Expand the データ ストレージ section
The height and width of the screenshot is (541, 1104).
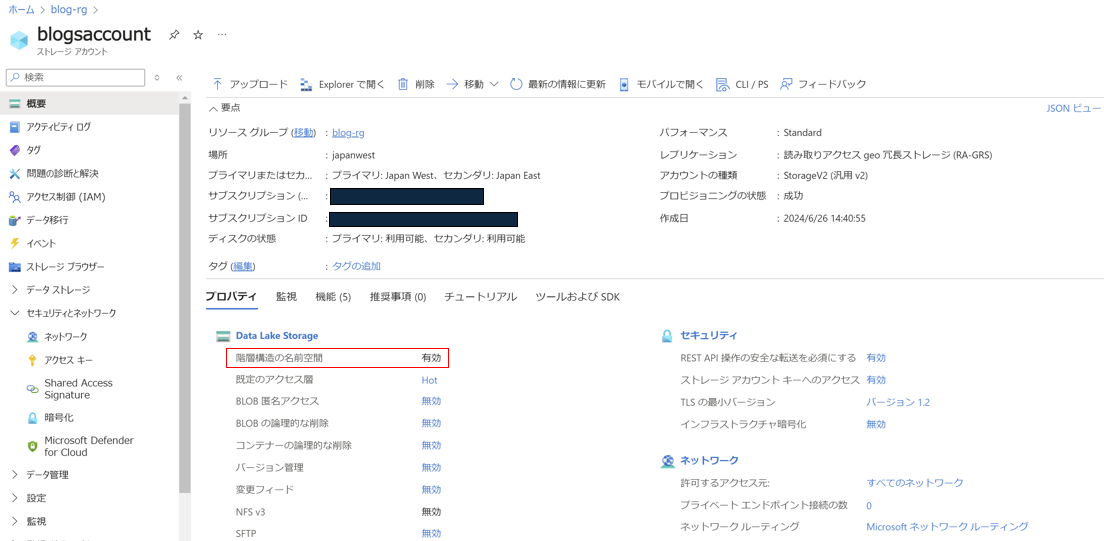[15, 290]
